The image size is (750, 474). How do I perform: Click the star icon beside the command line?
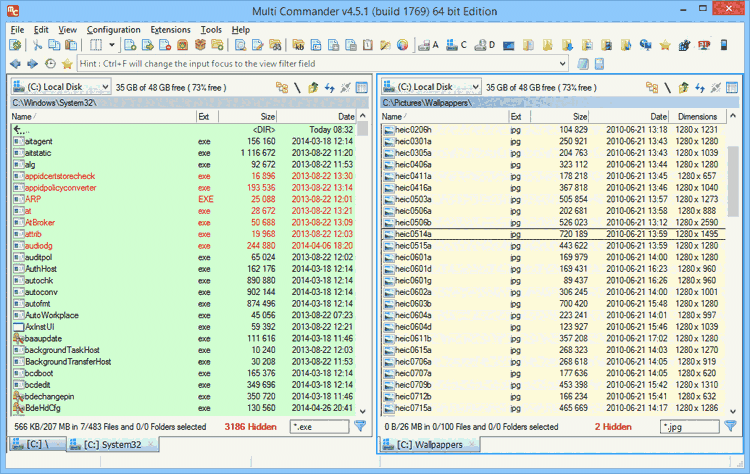[x=67, y=64]
